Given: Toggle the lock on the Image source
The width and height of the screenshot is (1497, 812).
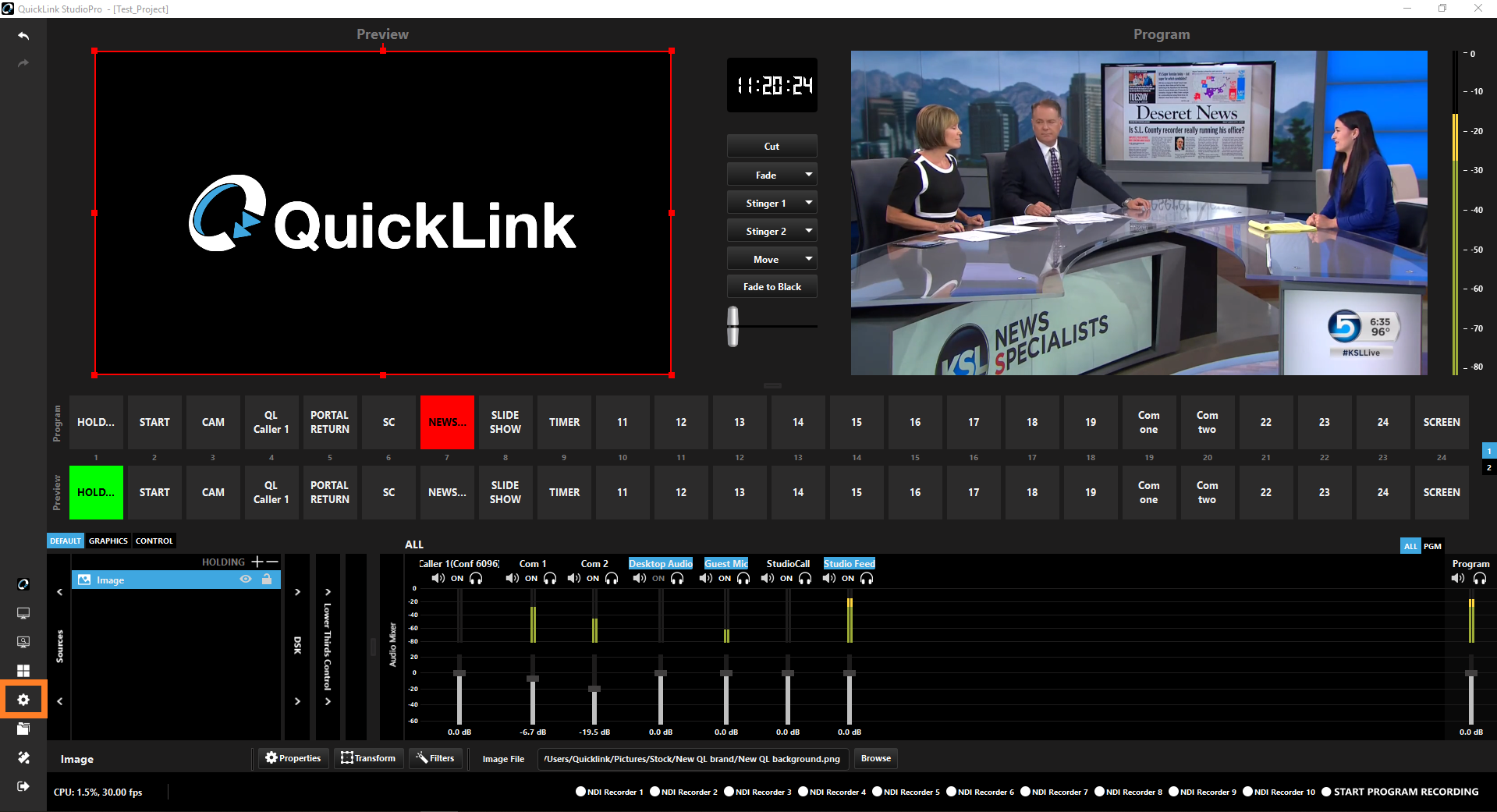Looking at the screenshot, I should point(267,579).
